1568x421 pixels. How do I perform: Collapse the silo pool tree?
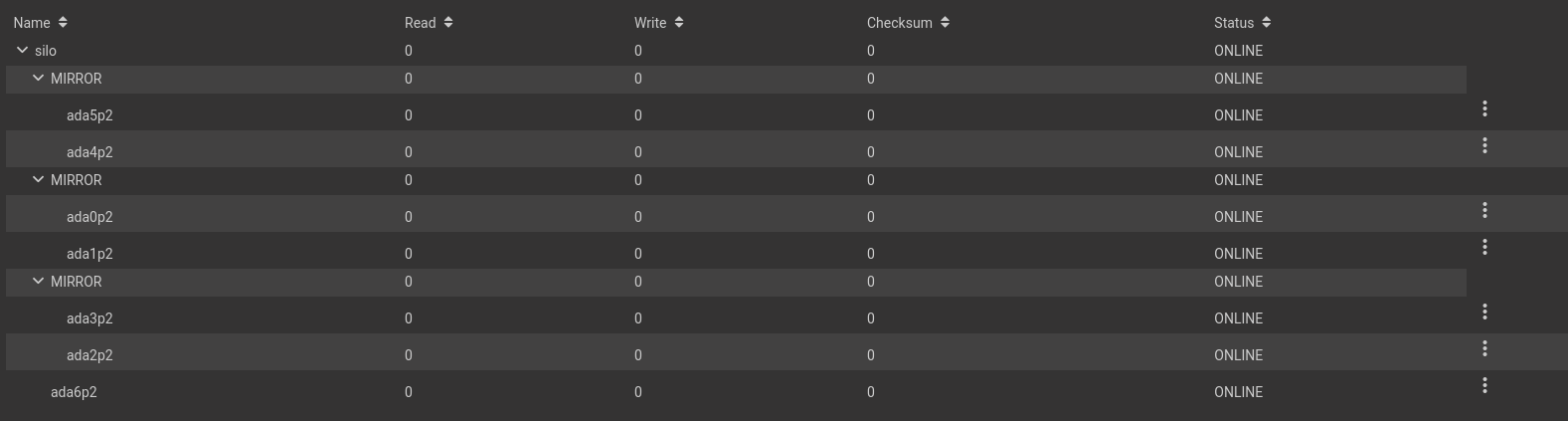pos(22,50)
